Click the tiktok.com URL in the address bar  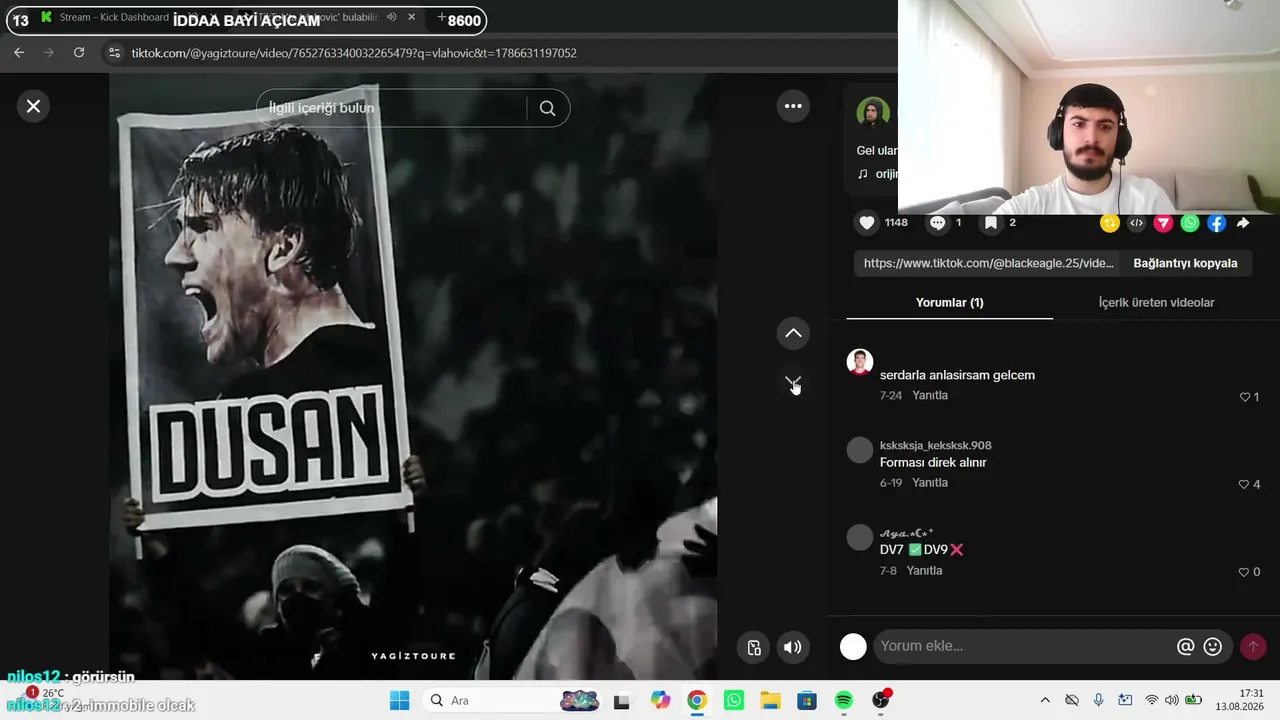click(354, 53)
